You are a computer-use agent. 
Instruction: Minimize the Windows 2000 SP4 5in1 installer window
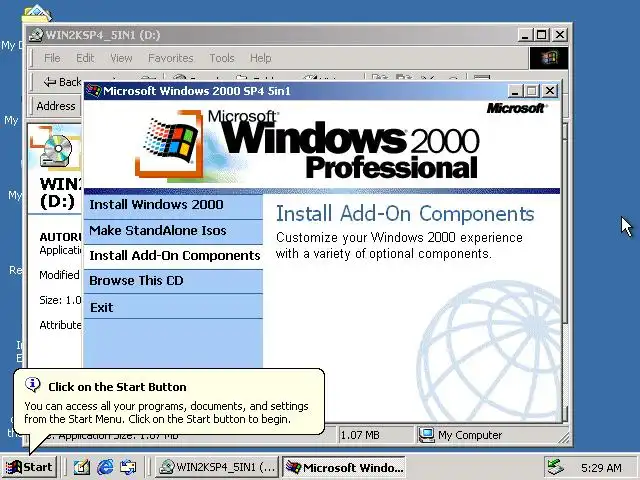515,91
